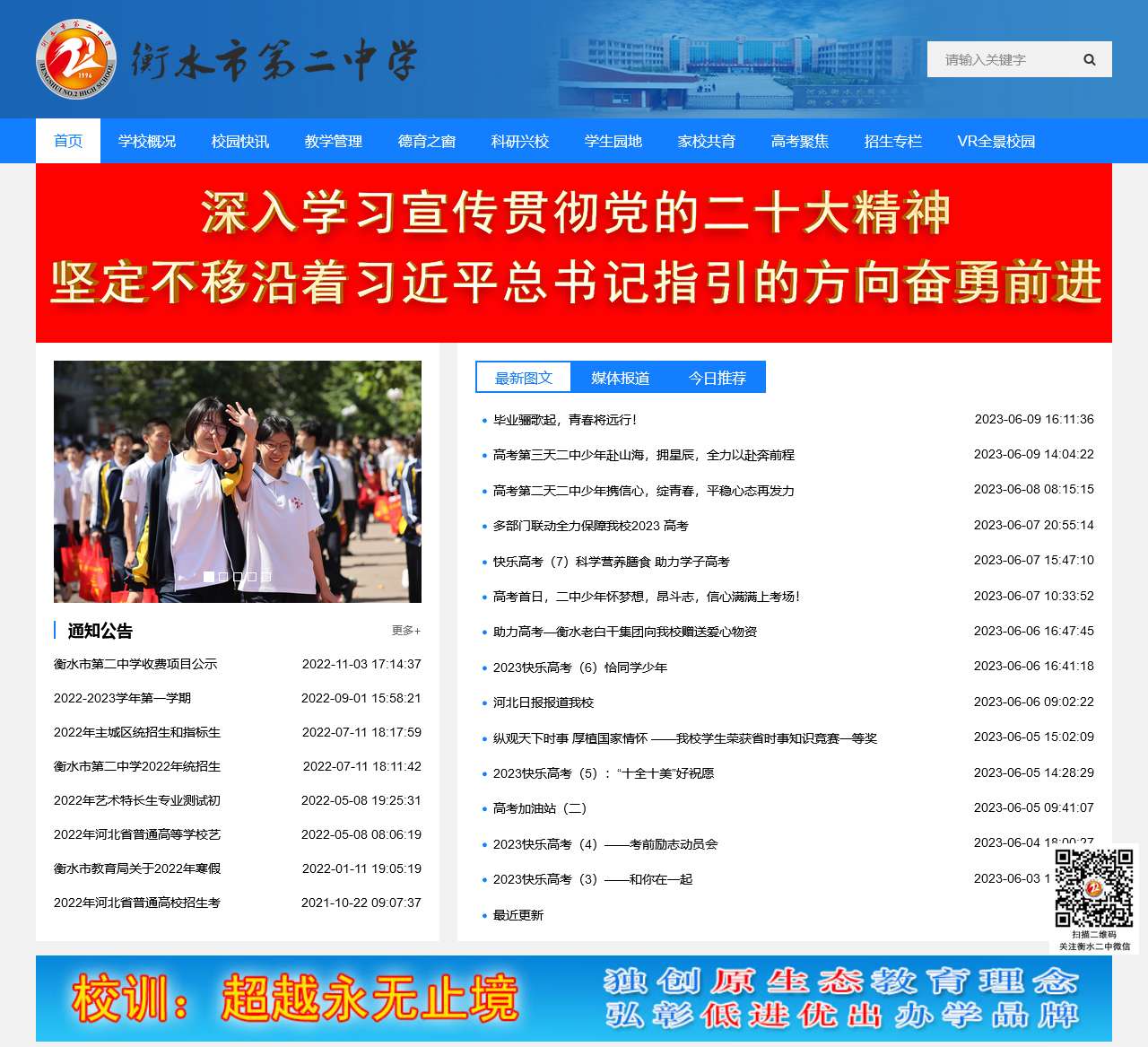Open notice 2022年河北省普通高校招生考
The image size is (1148, 1047).
click(137, 903)
